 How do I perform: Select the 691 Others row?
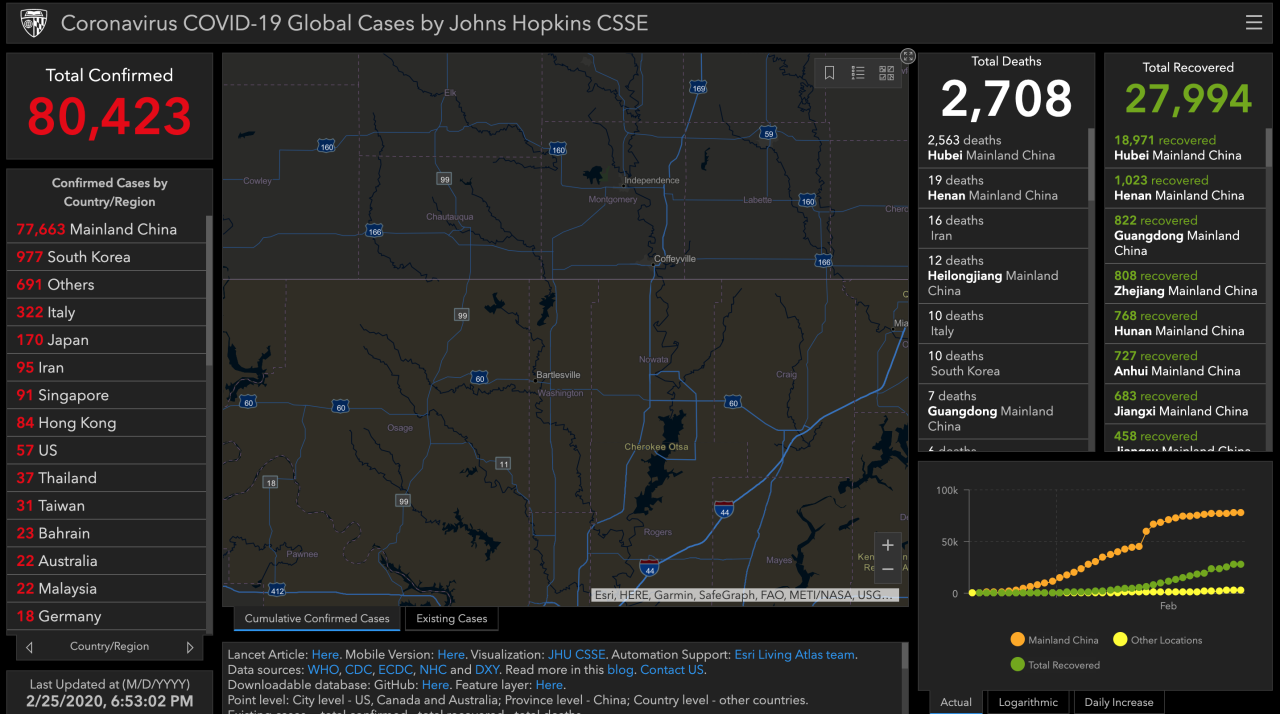pos(106,285)
